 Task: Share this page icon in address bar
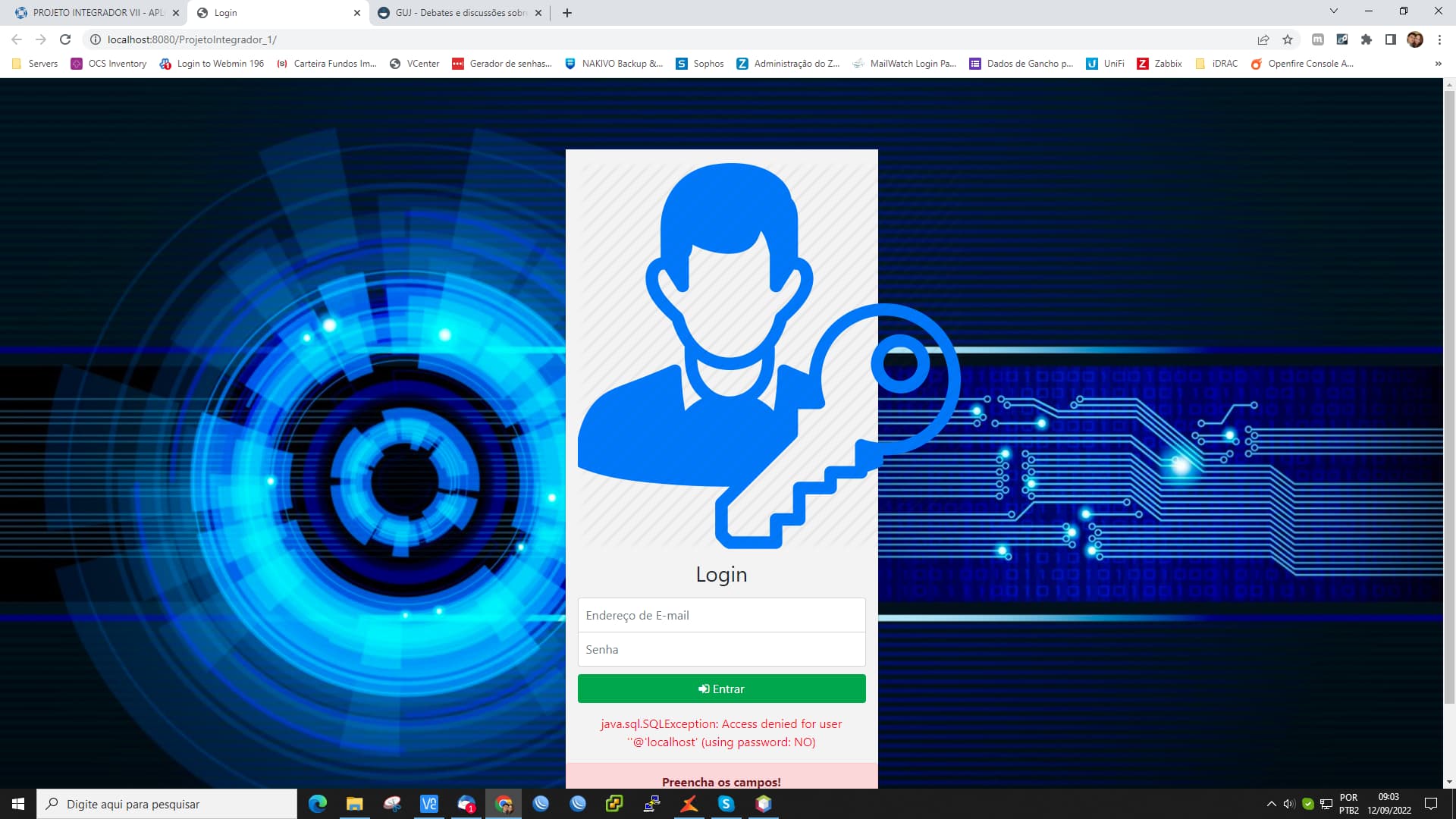point(1263,39)
